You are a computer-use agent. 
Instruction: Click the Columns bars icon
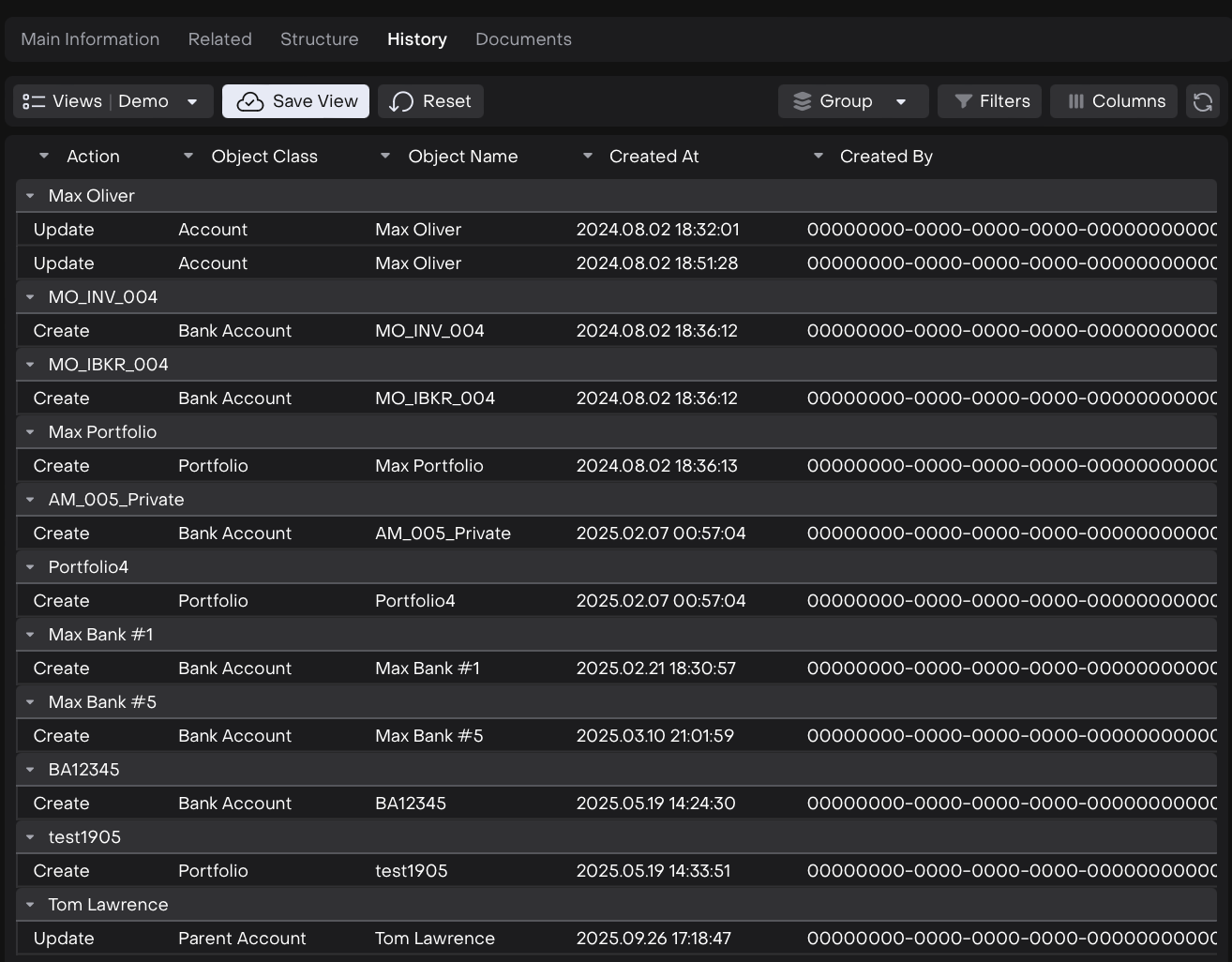point(1075,101)
